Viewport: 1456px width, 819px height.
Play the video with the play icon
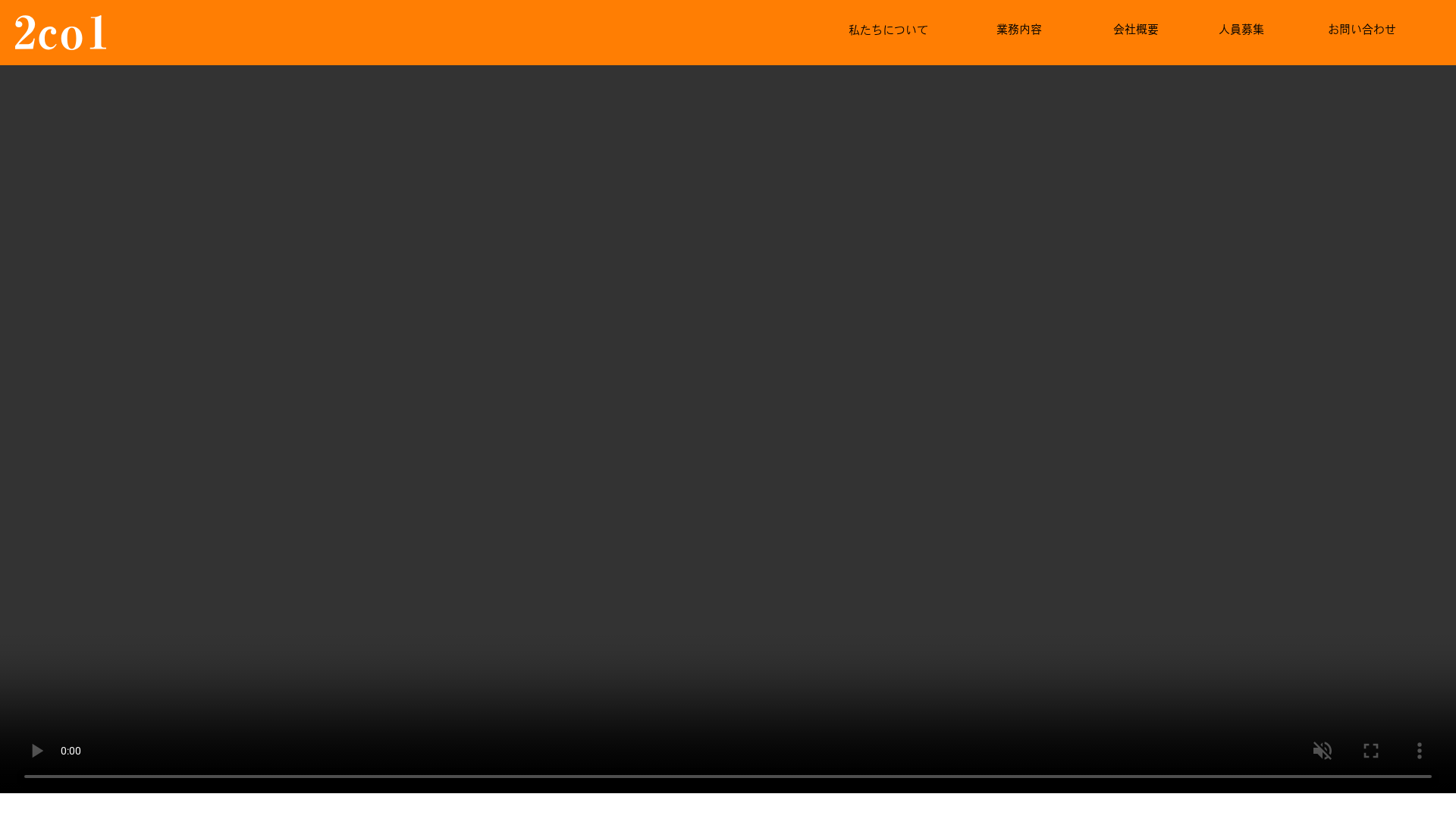[36, 751]
